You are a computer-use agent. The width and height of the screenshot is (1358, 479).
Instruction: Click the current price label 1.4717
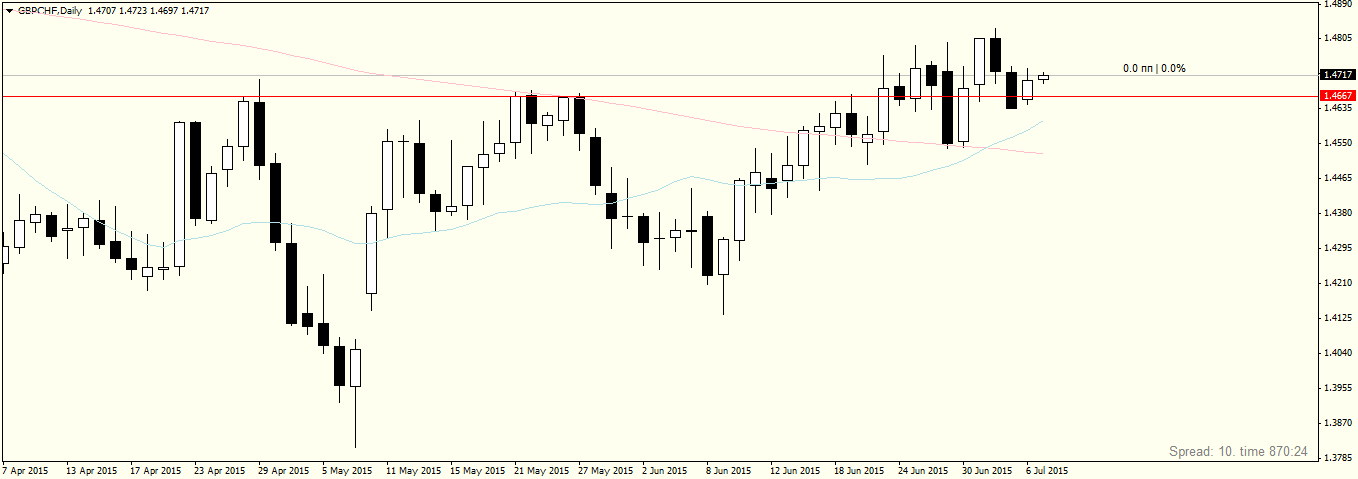[1338, 75]
